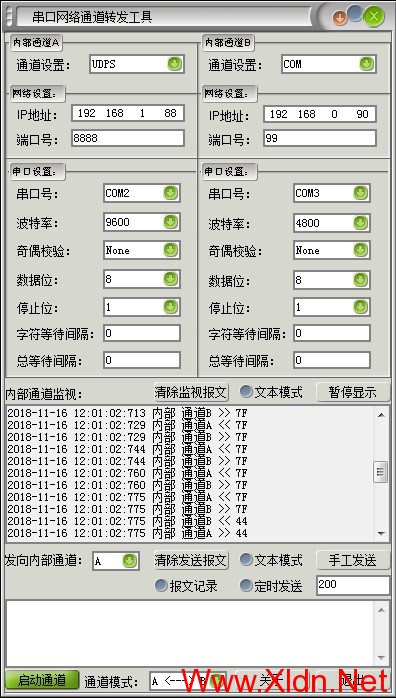
Task: Open channel B 奇偶校验 dropdown
Action: (x=331, y=250)
